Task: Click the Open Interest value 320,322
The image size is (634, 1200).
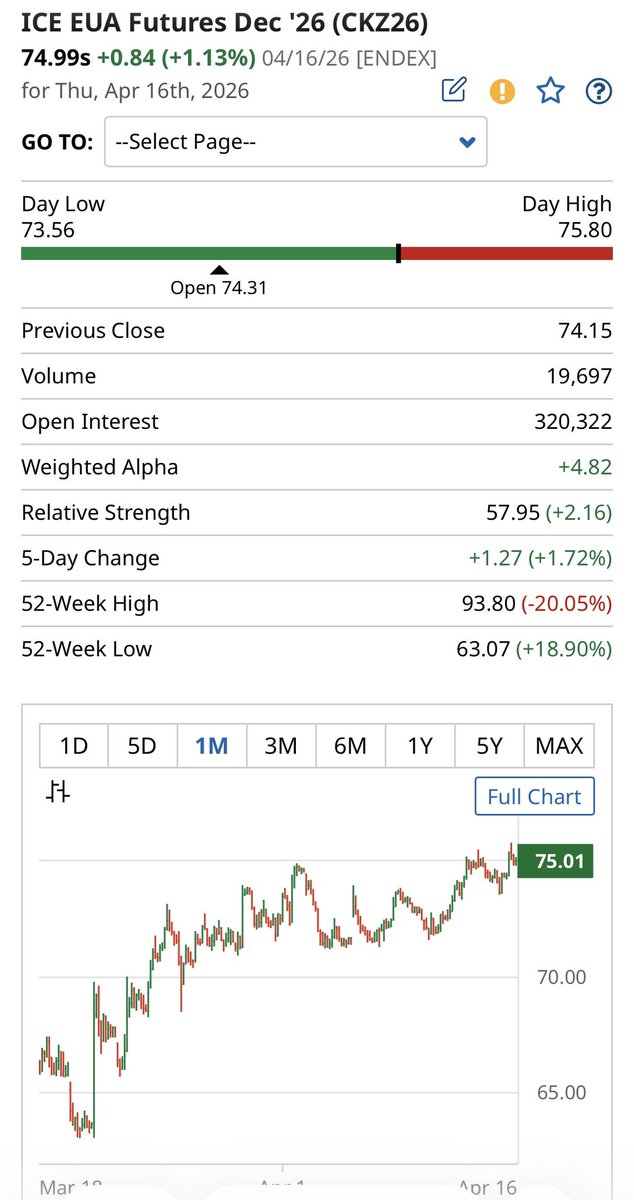Action: tap(573, 422)
